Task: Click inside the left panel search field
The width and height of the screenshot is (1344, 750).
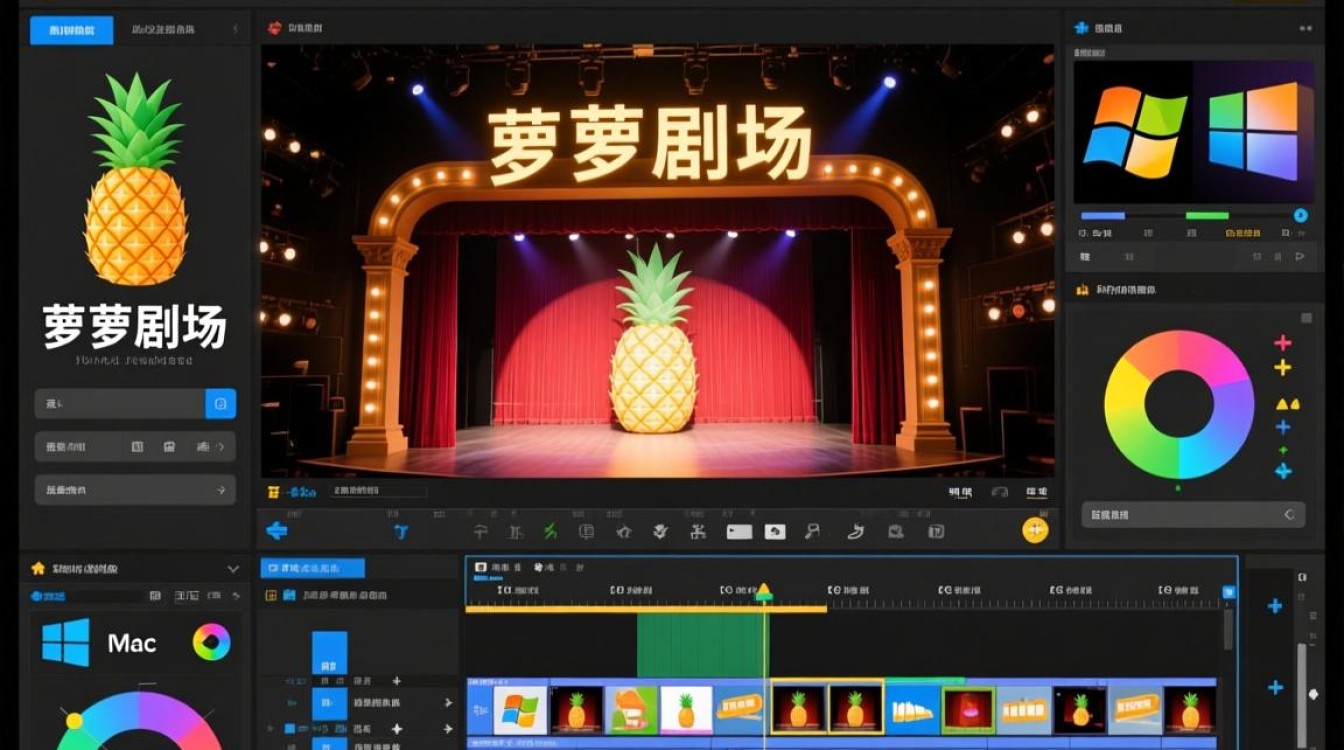Action: [120, 404]
